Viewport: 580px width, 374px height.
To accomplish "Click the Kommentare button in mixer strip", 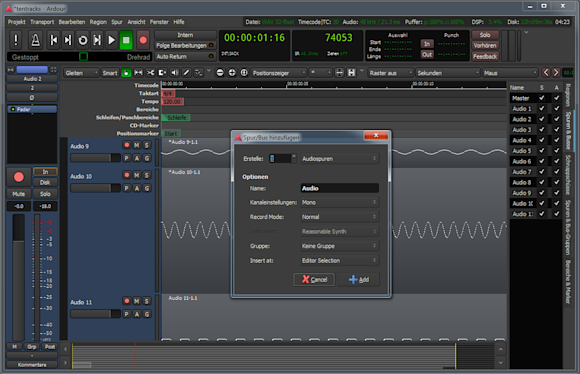I will [x=32, y=365].
